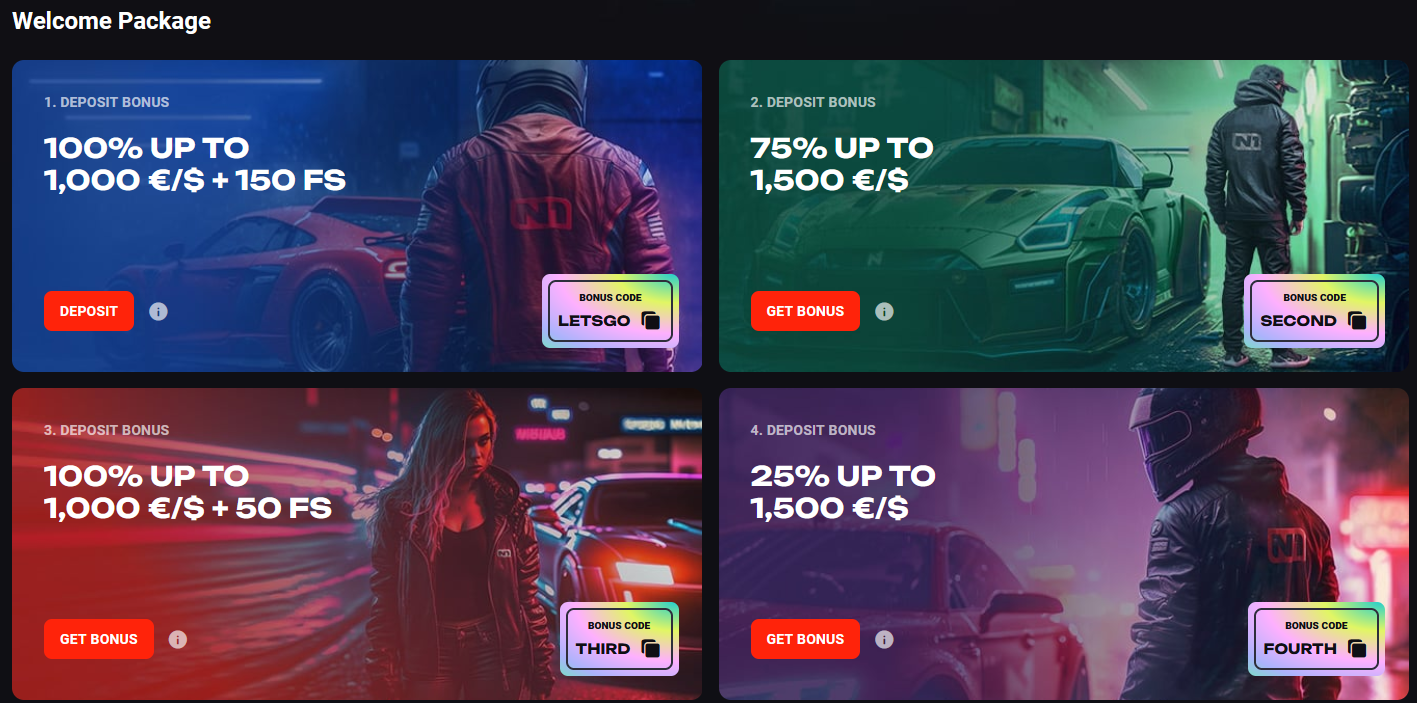The width and height of the screenshot is (1417, 703).
Task: Select the SECOND bonus code badge
Action: pos(1314,311)
